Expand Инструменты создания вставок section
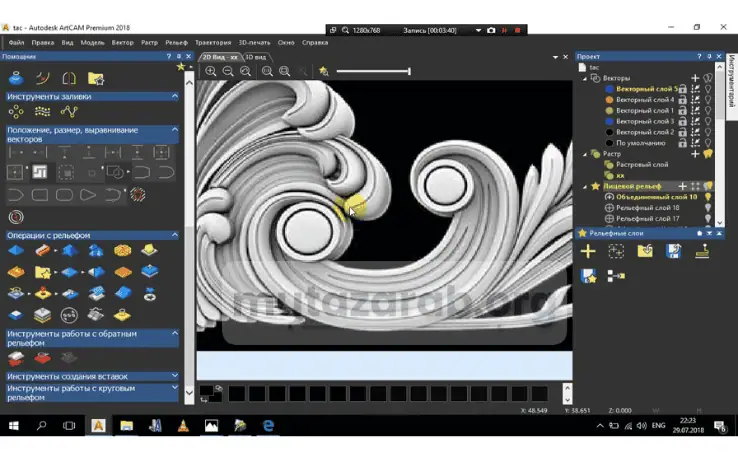Image resolution: width=738 pixels, height=458 pixels. pyautogui.click(x=175, y=376)
